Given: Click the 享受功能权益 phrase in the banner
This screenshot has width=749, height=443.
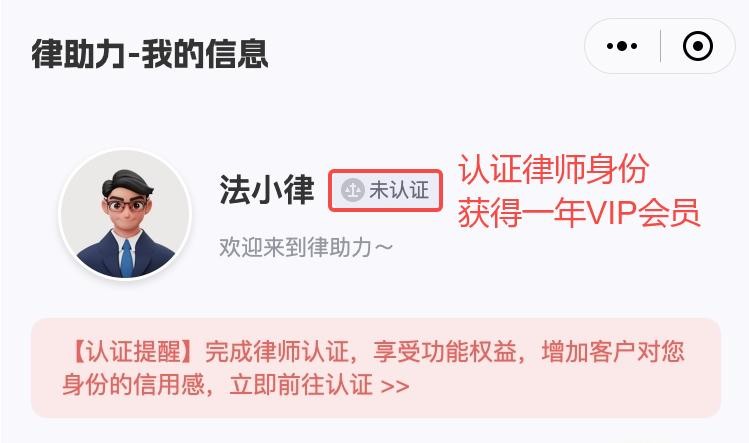Looking at the screenshot, I should click(x=445, y=352).
